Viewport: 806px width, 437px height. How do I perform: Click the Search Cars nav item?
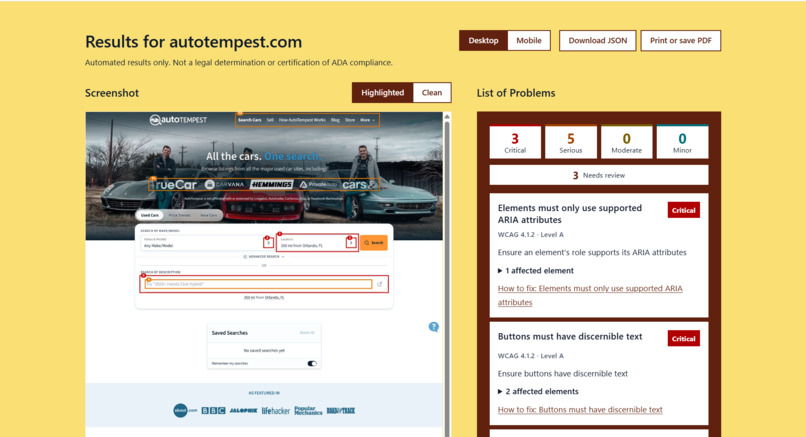(249, 120)
